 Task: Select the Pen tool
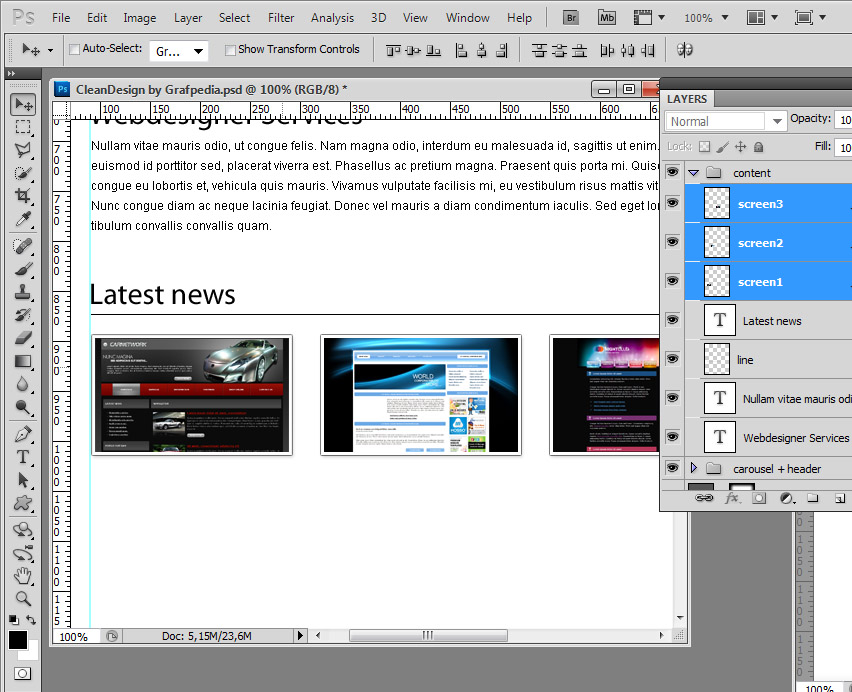(x=23, y=434)
